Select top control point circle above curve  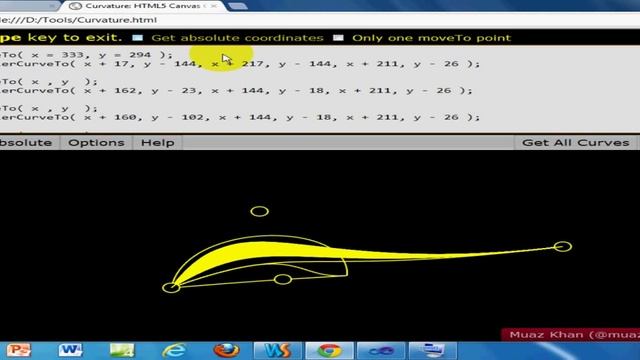[259, 211]
